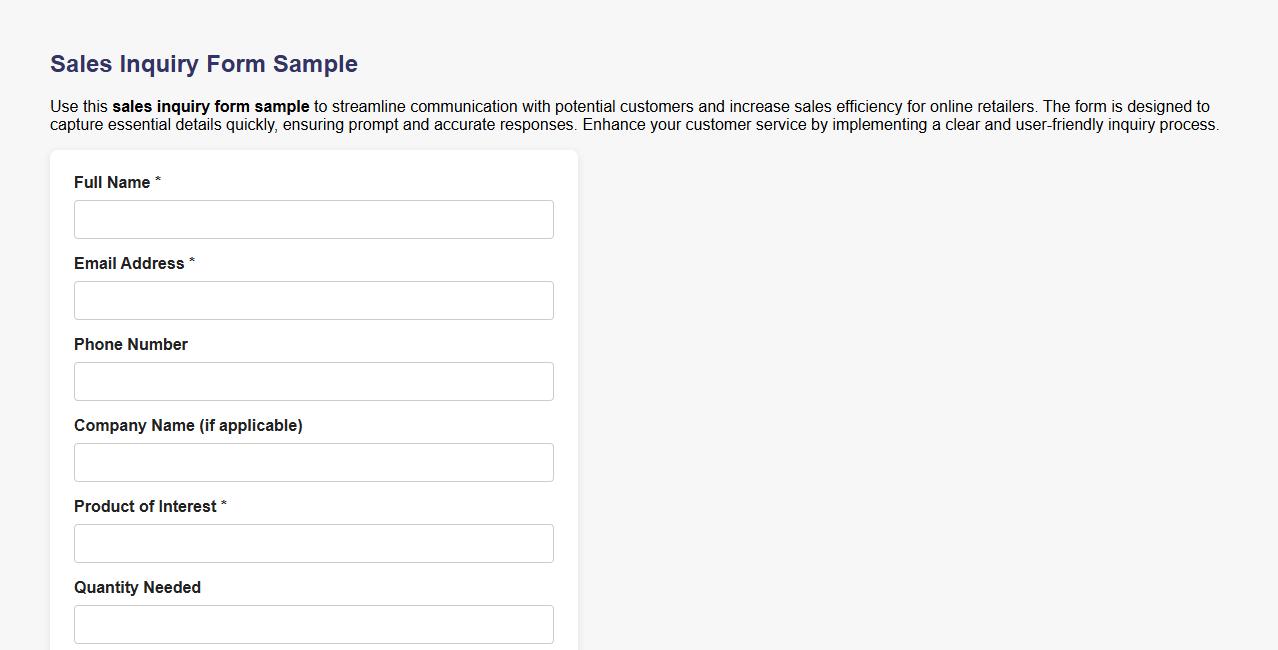Click the Phone Number input field
Image resolution: width=1278 pixels, height=650 pixels.
[x=313, y=381]
